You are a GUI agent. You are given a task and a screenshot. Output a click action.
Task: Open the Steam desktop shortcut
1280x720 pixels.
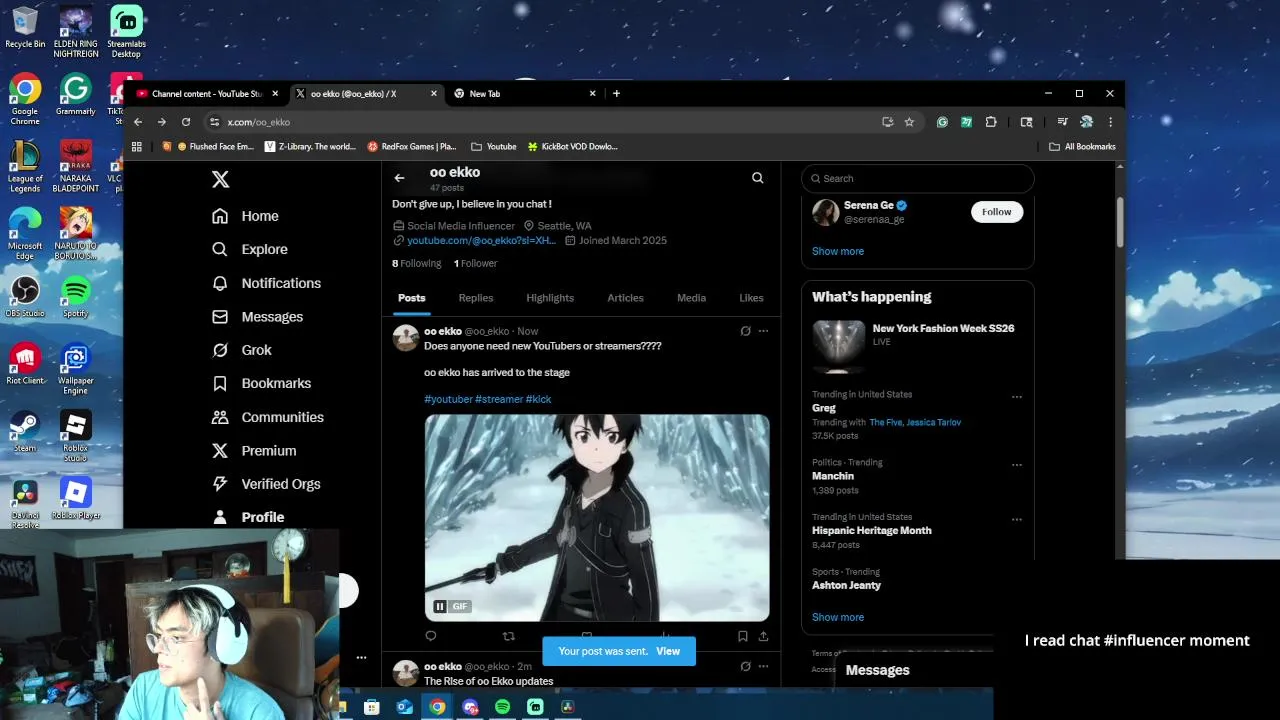[x=25, y=431]
